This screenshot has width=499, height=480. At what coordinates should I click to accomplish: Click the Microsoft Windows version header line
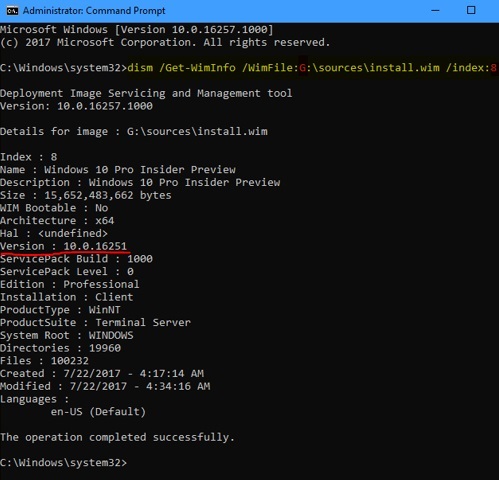point(136,30)
